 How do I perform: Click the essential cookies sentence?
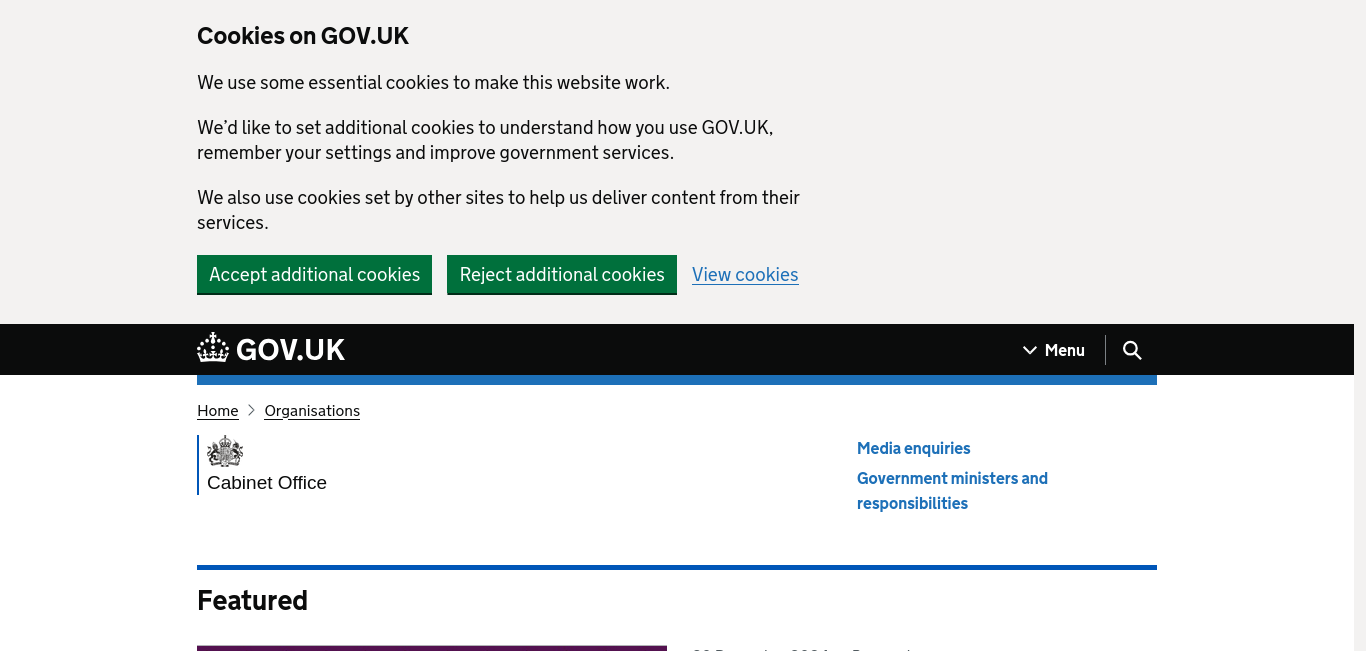click(433, 83)
